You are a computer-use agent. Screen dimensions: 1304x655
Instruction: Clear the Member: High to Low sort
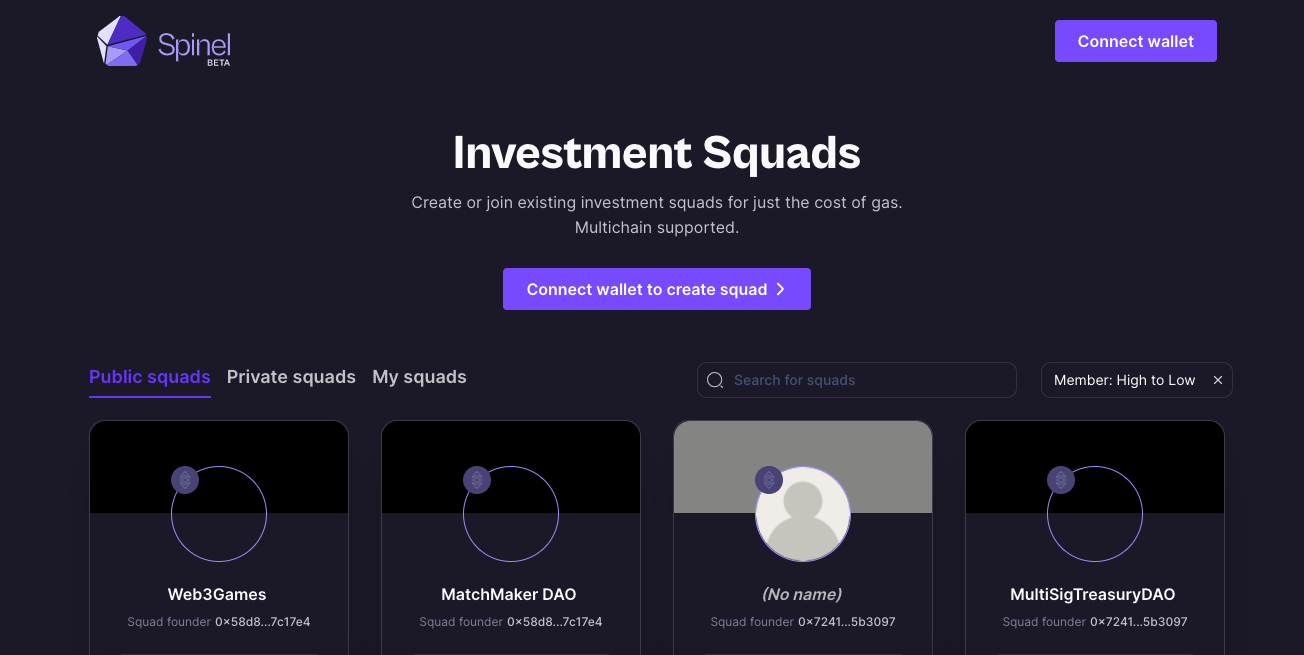[x=1218, y=380]
